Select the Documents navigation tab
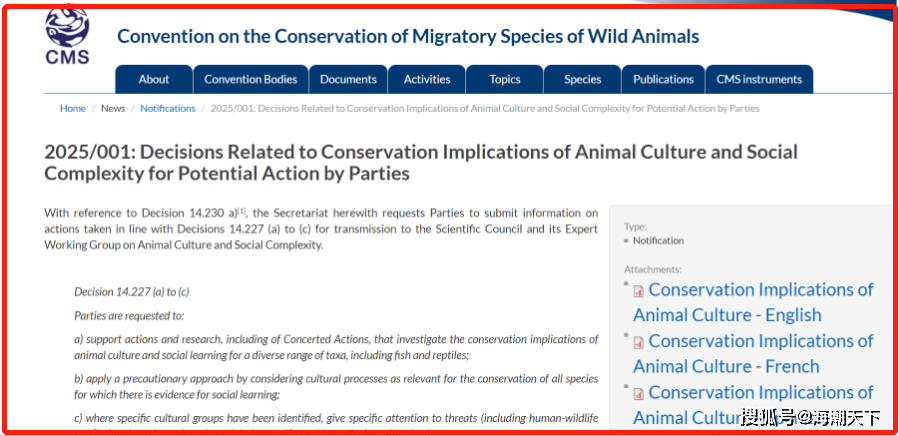899x436 pixels. tap(349, 79)
